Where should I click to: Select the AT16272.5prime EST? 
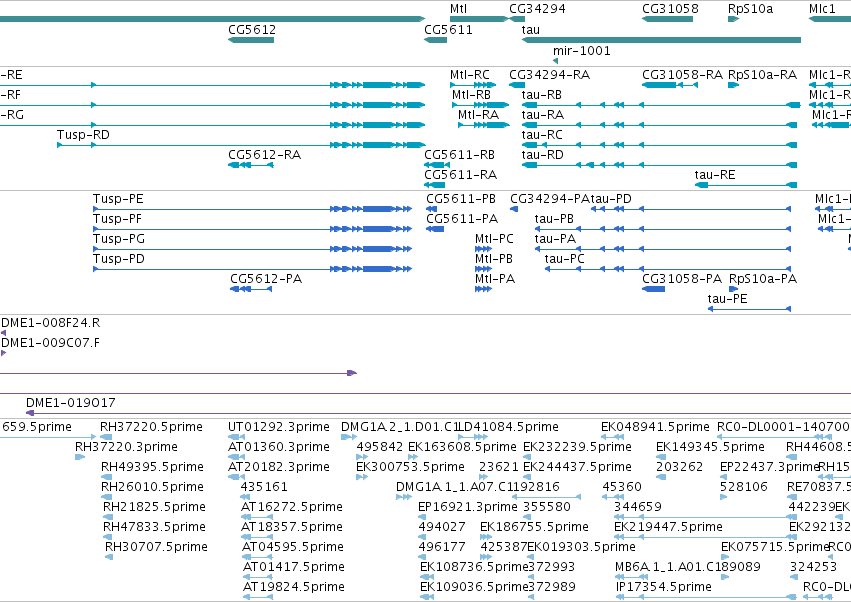click(257, 517)
